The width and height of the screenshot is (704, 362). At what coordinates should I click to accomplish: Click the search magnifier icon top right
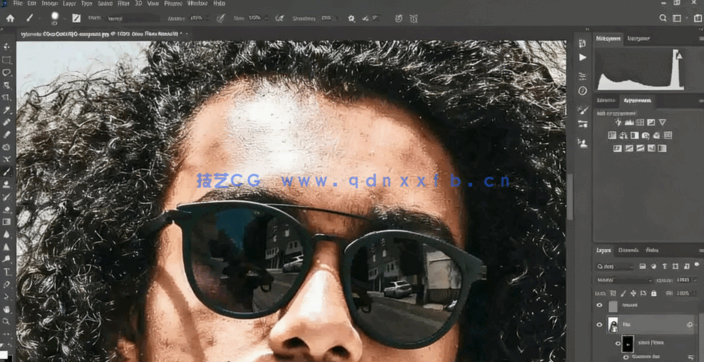663,18
